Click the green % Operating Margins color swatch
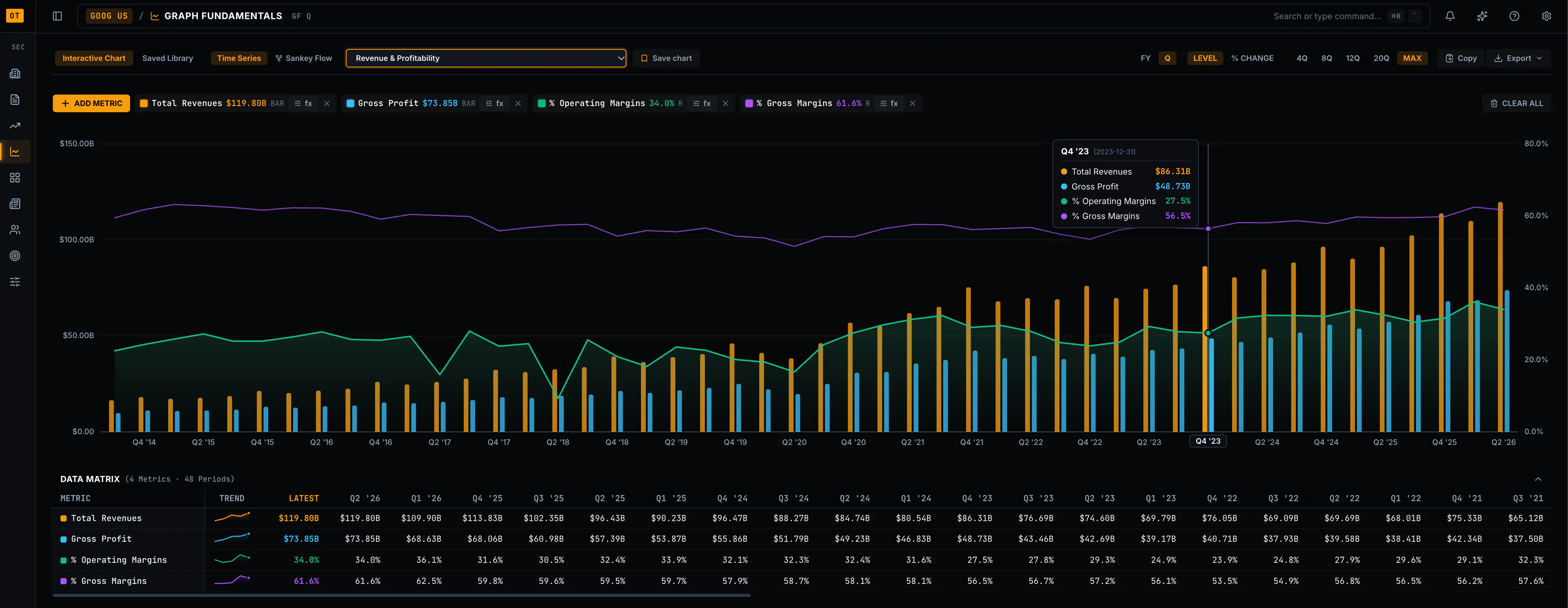This screenshot has width=1568, height=608. point(542,104)
